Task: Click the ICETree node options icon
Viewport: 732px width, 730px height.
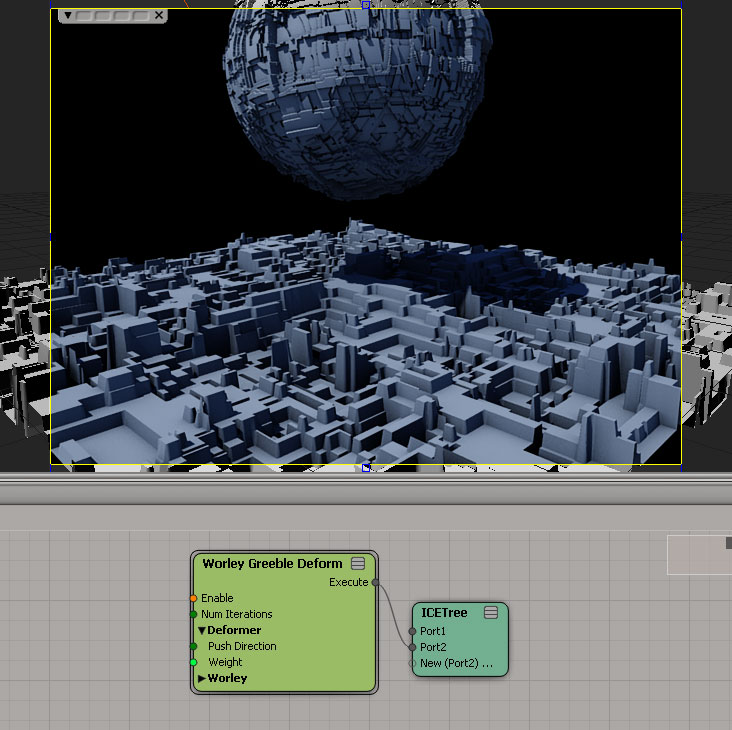Action: click(x=491, y=613)
